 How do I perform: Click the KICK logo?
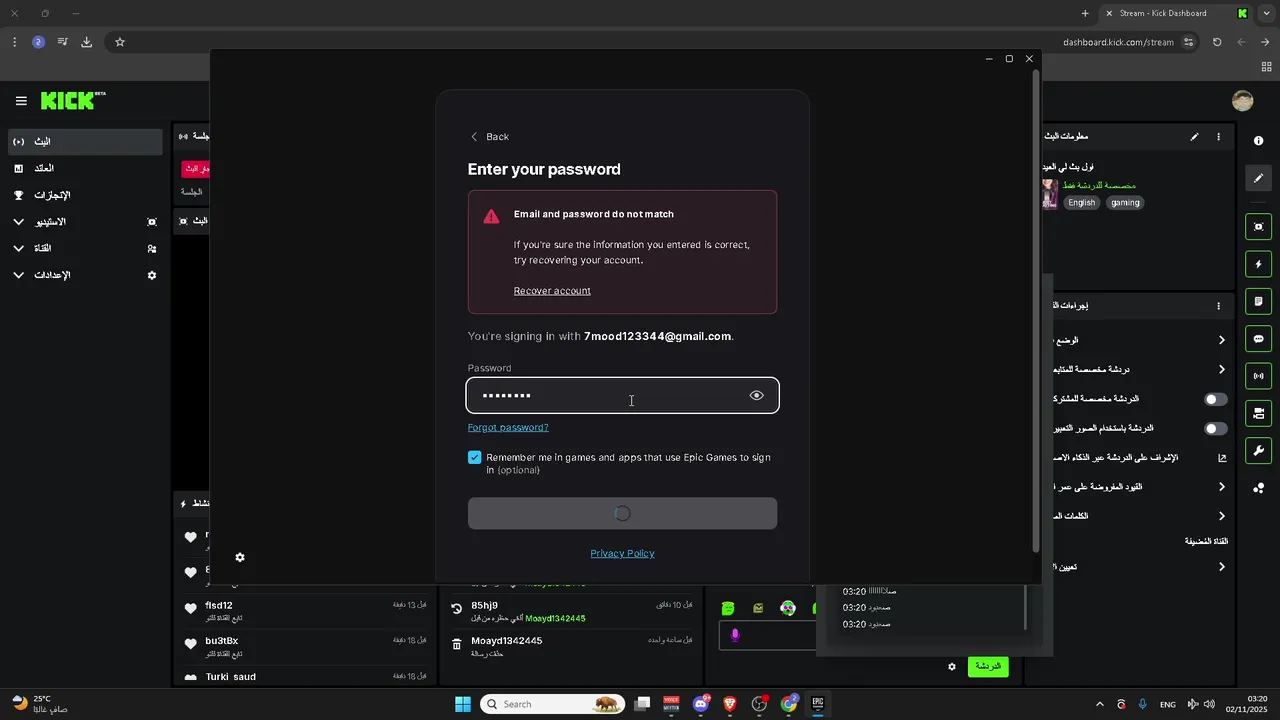pyautogui.click(x=72, y=100)
